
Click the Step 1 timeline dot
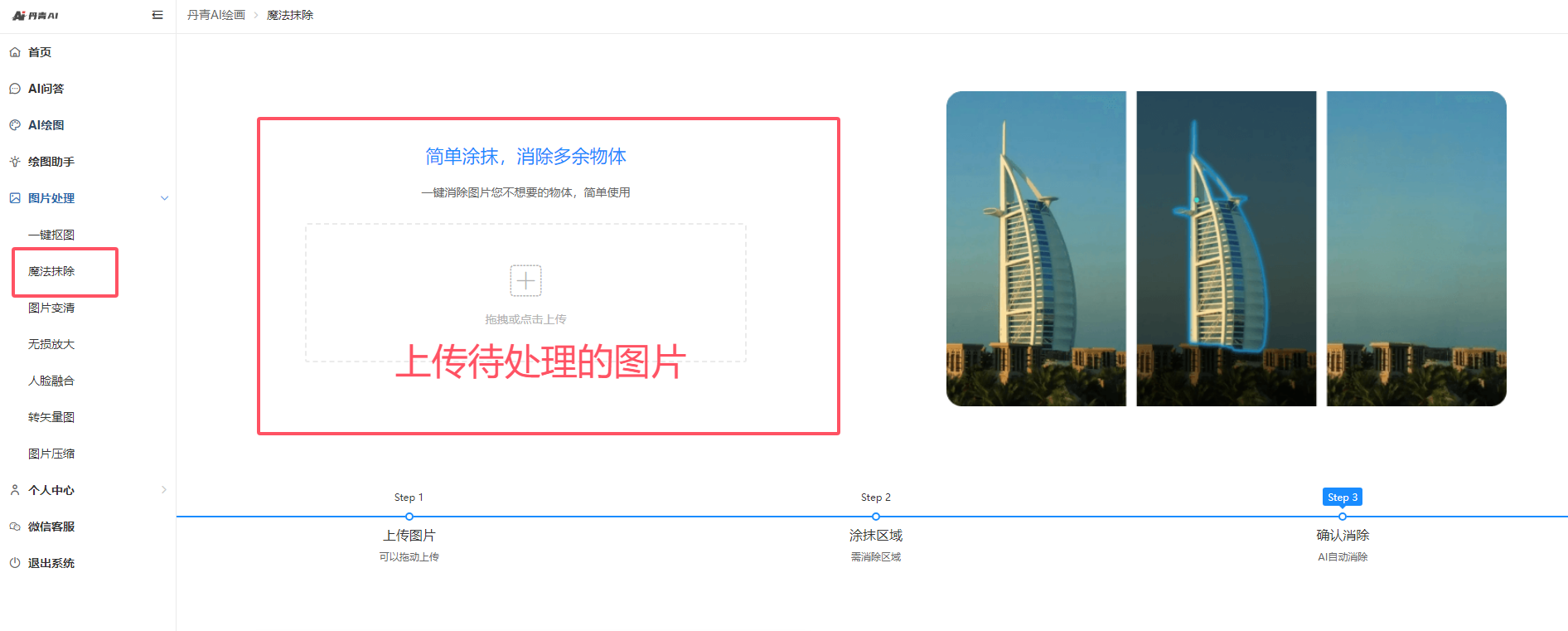(409, 517)
